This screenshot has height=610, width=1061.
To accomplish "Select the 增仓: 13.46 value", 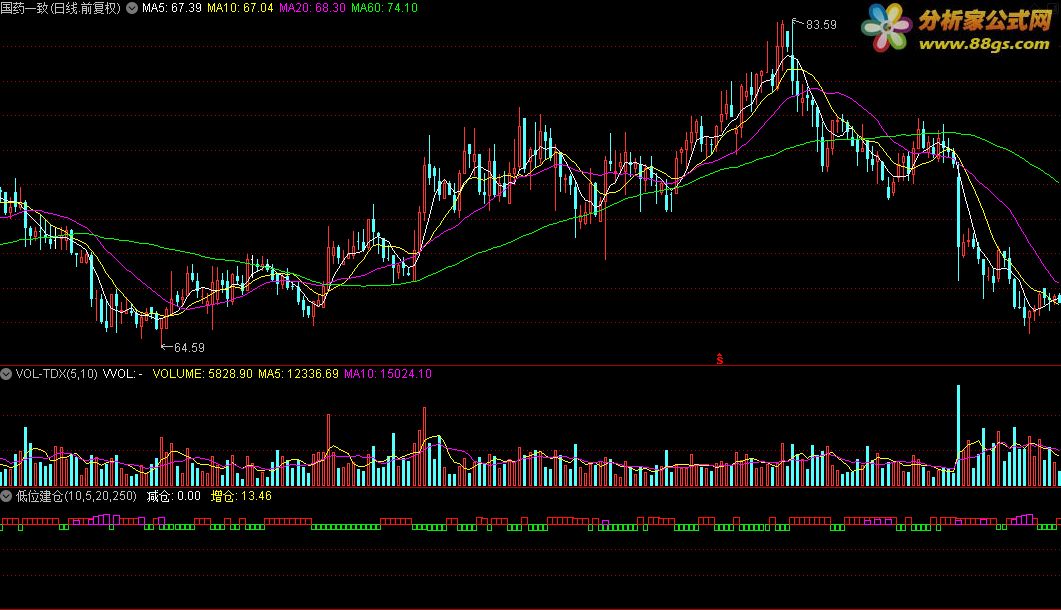I will point(241,496).
